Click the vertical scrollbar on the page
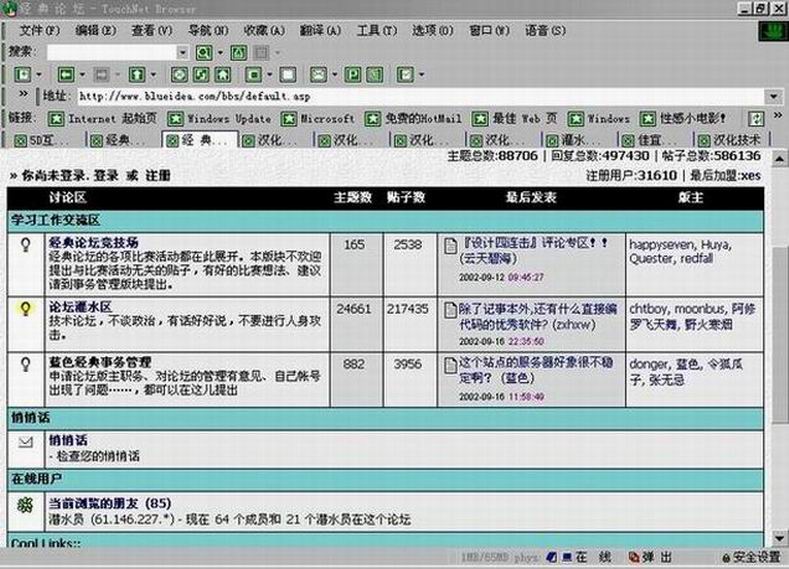Viewport: 789px width, 569px height. coord(779,300)
